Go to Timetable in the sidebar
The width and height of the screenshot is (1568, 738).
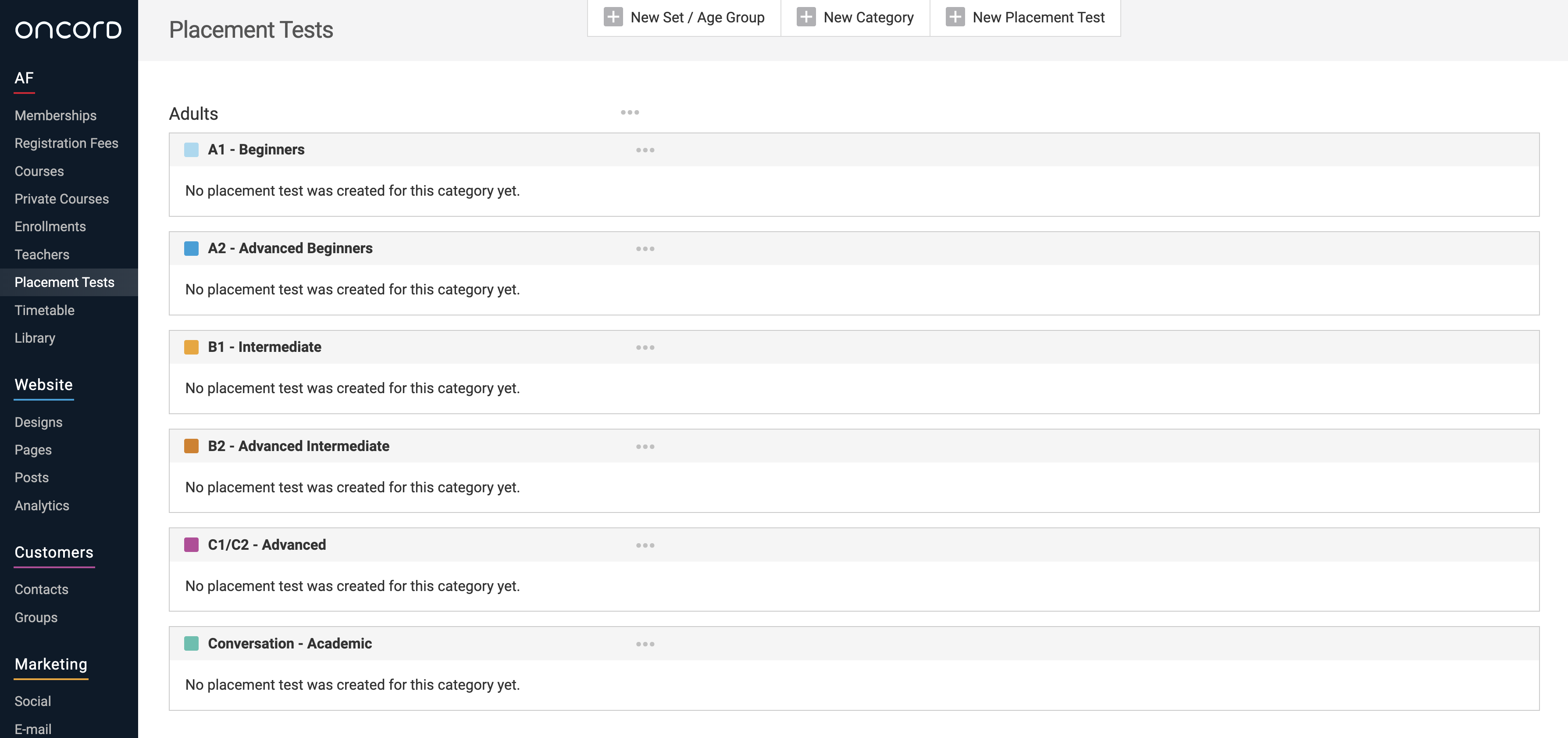pos(44,311)
